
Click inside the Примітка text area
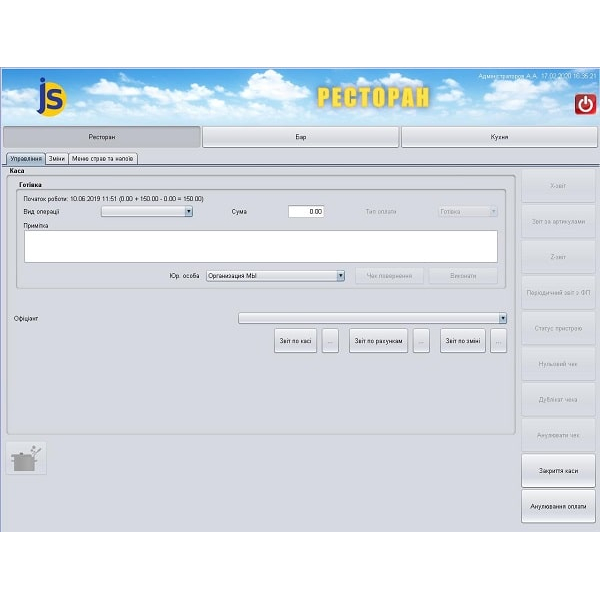tap(260, 246)
